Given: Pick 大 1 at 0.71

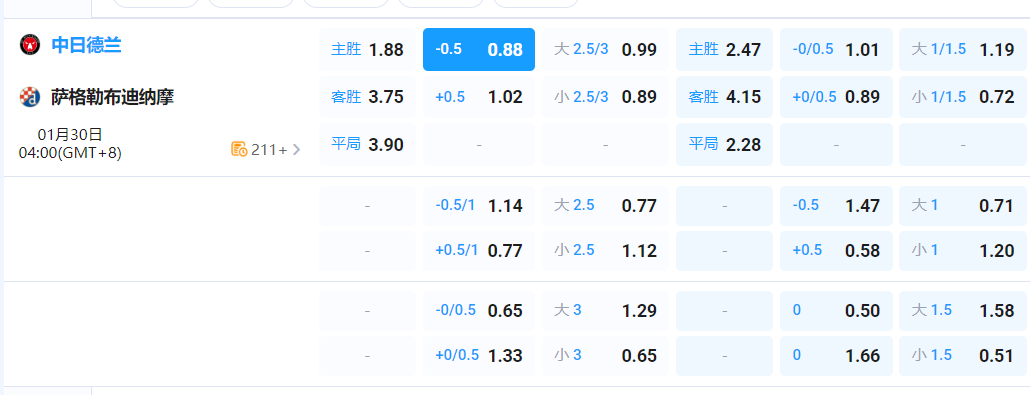Looking at the screenshot, I should [964, 206].
